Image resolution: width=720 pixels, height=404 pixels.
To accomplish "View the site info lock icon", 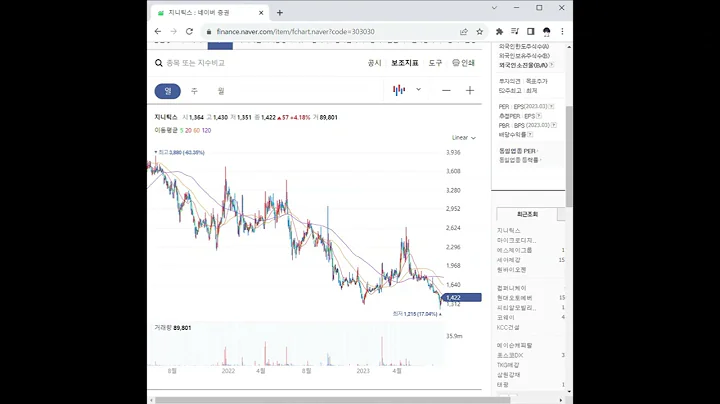I will pyautogui.click(x=209, y=32).
